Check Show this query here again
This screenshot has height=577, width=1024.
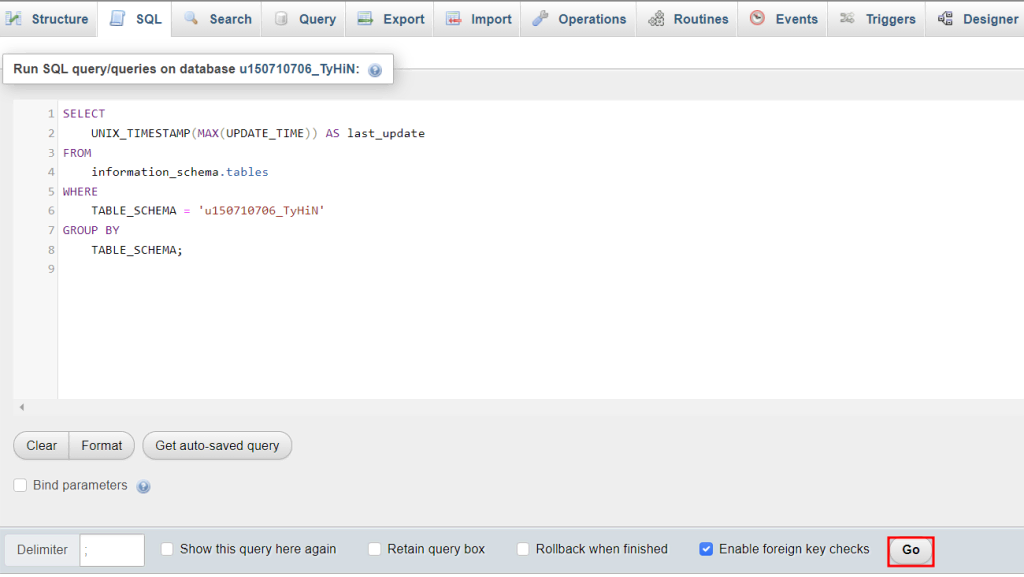click(167, 549)
